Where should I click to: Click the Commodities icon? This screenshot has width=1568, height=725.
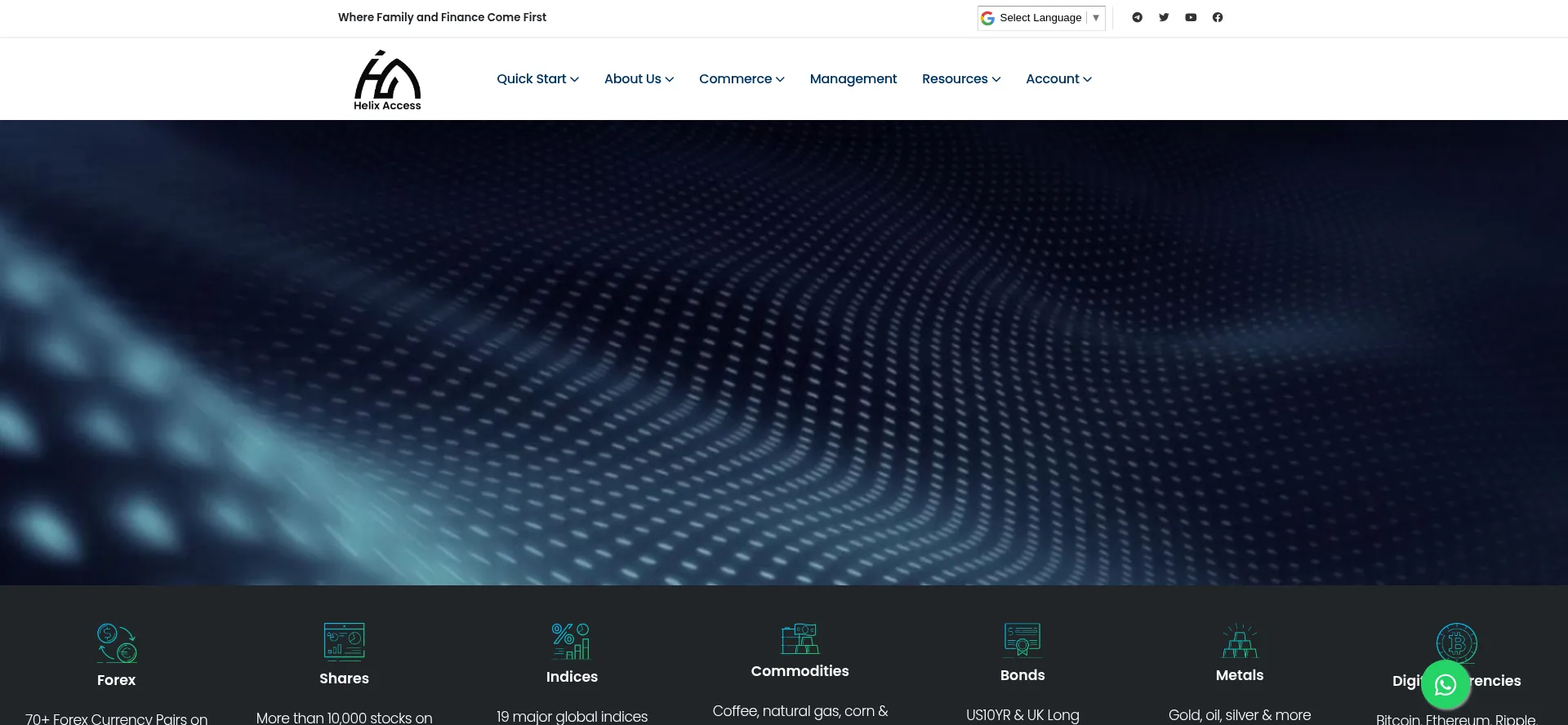tap(800, 638)
